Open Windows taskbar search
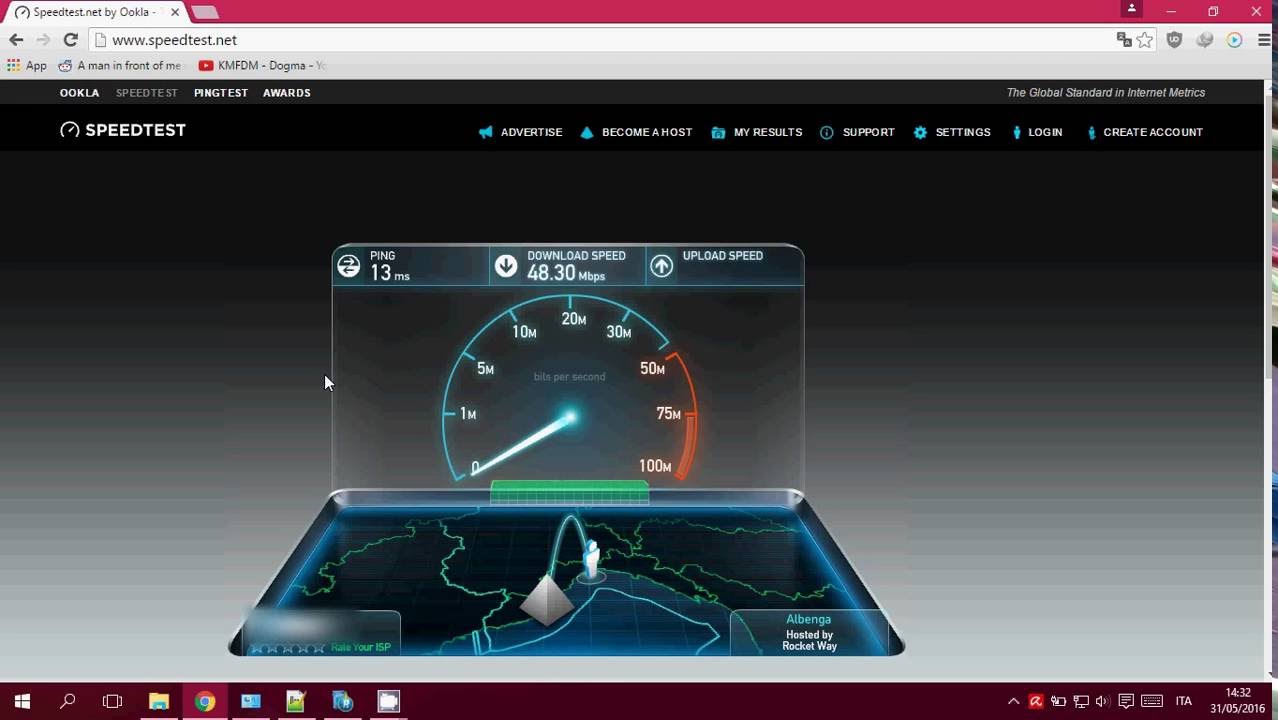1278x720 pixels. [x=67, y=701]
